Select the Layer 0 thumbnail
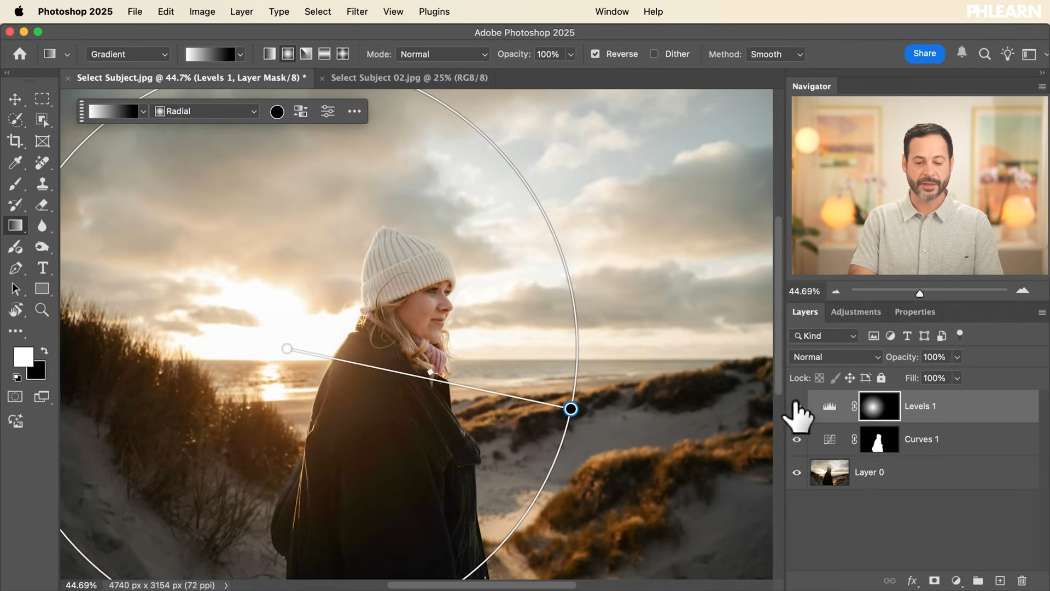Screen dimensions: 1050x591 [829, 473]
